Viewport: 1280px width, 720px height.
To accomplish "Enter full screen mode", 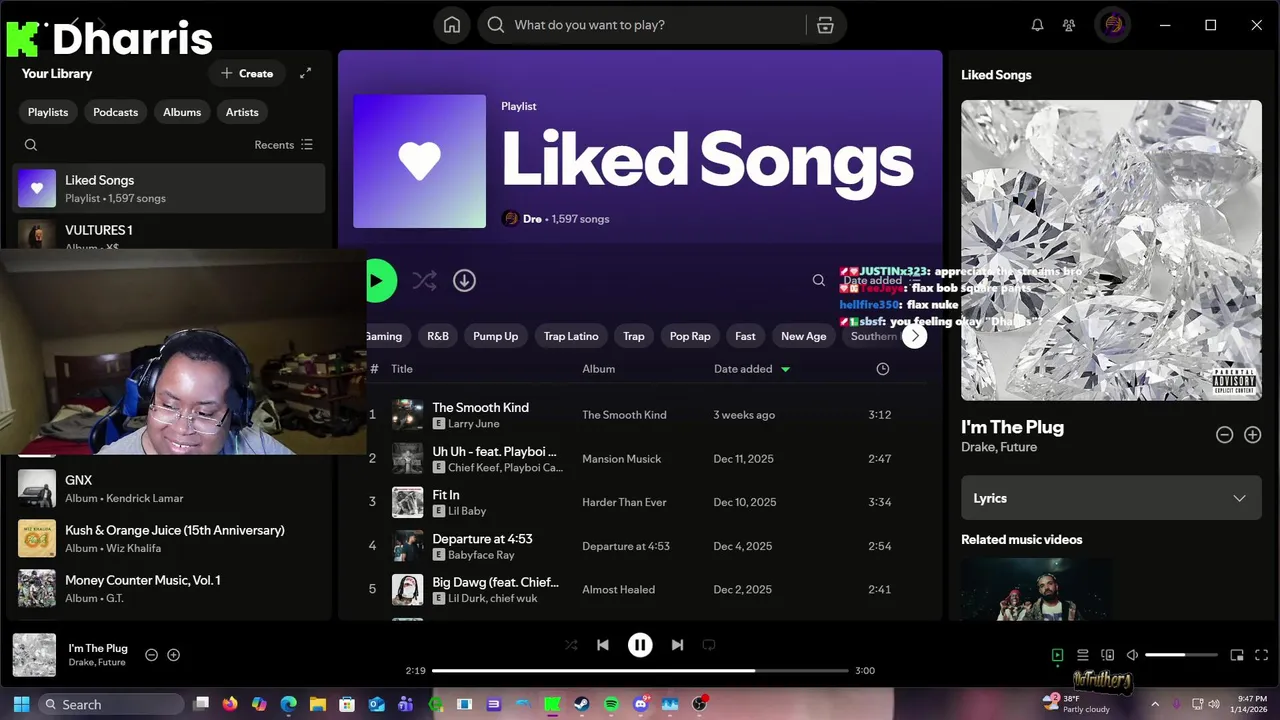I will click(1262, 655).
